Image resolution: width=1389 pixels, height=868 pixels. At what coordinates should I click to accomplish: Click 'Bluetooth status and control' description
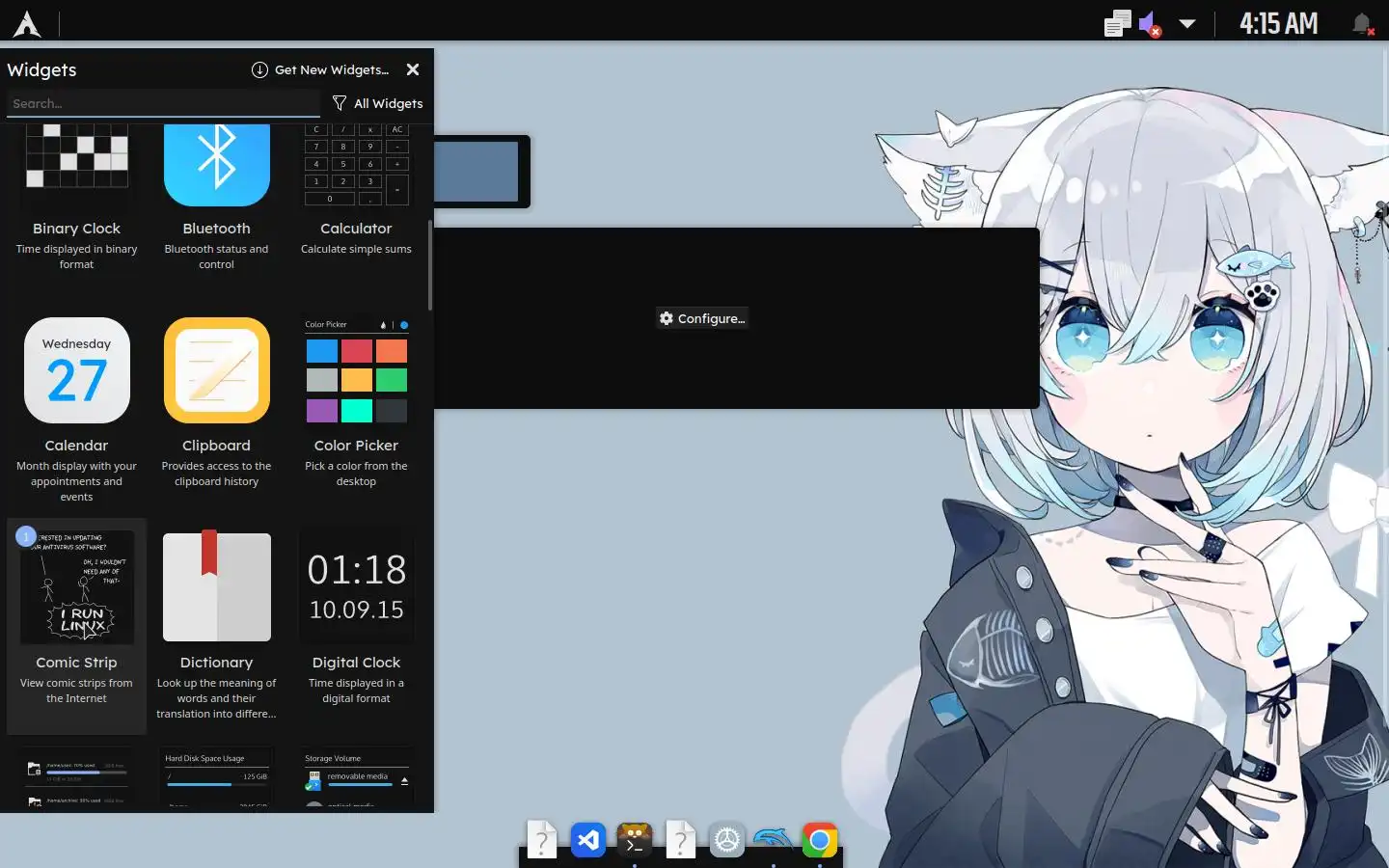pos(217,257)
